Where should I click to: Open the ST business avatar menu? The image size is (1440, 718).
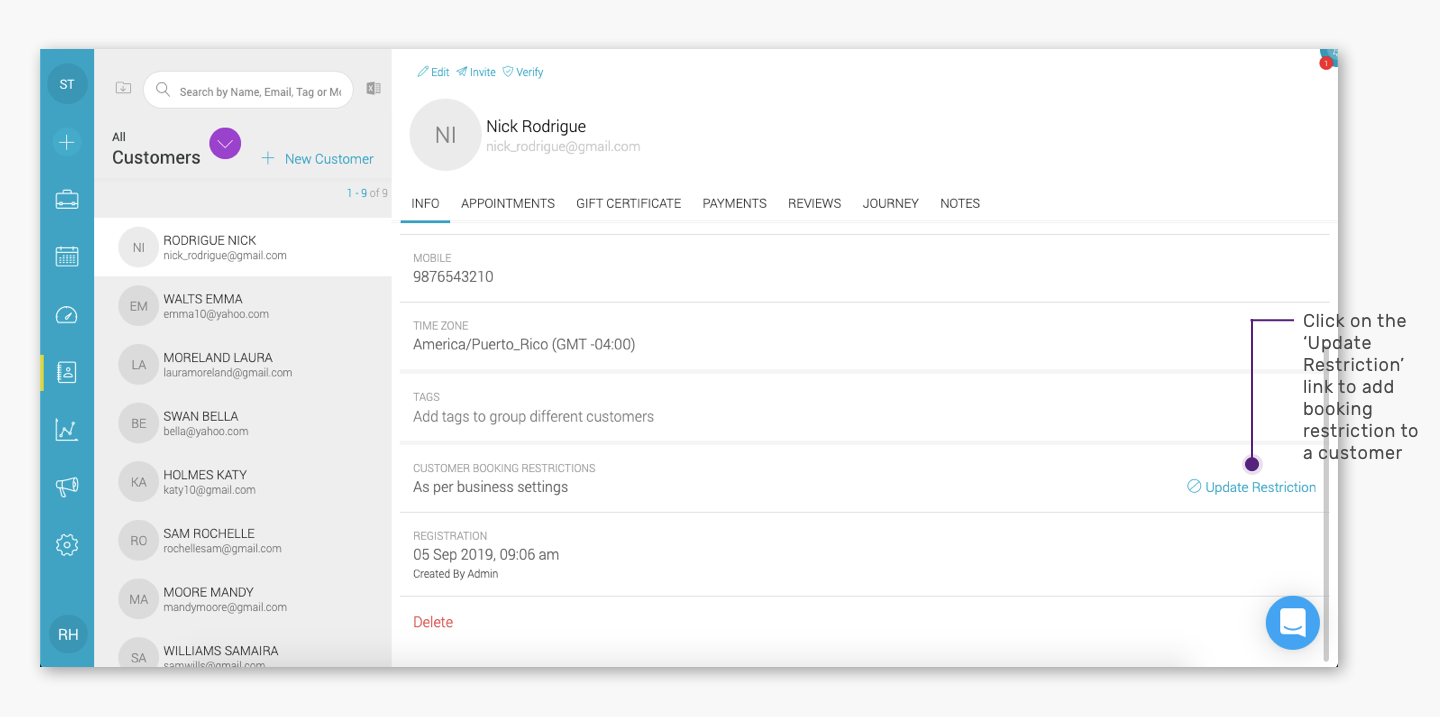(67, 84)
